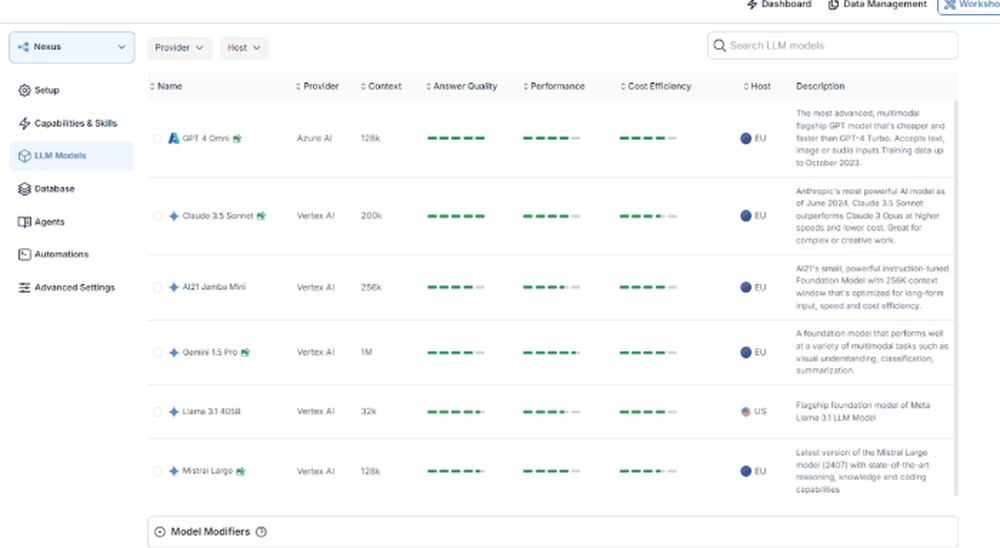Click the green badge icon after Mistral Large
1000x548 pixels.
point(240,471)
